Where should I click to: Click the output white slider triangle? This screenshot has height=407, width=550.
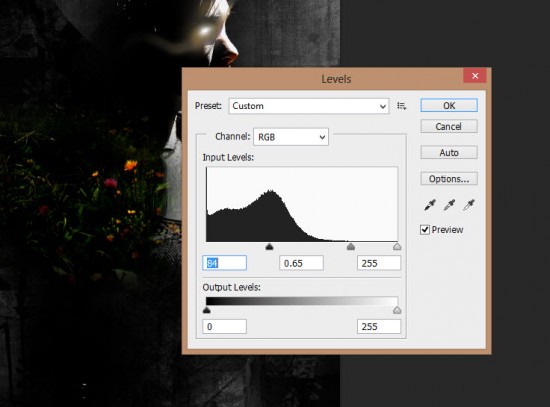point(397,310)
